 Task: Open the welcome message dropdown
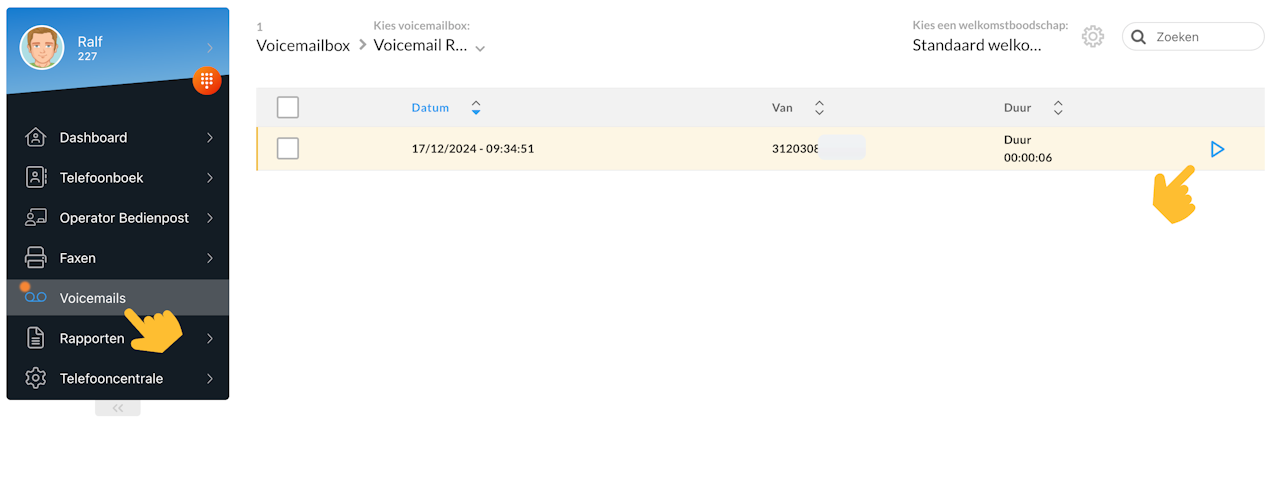[977, 45]
